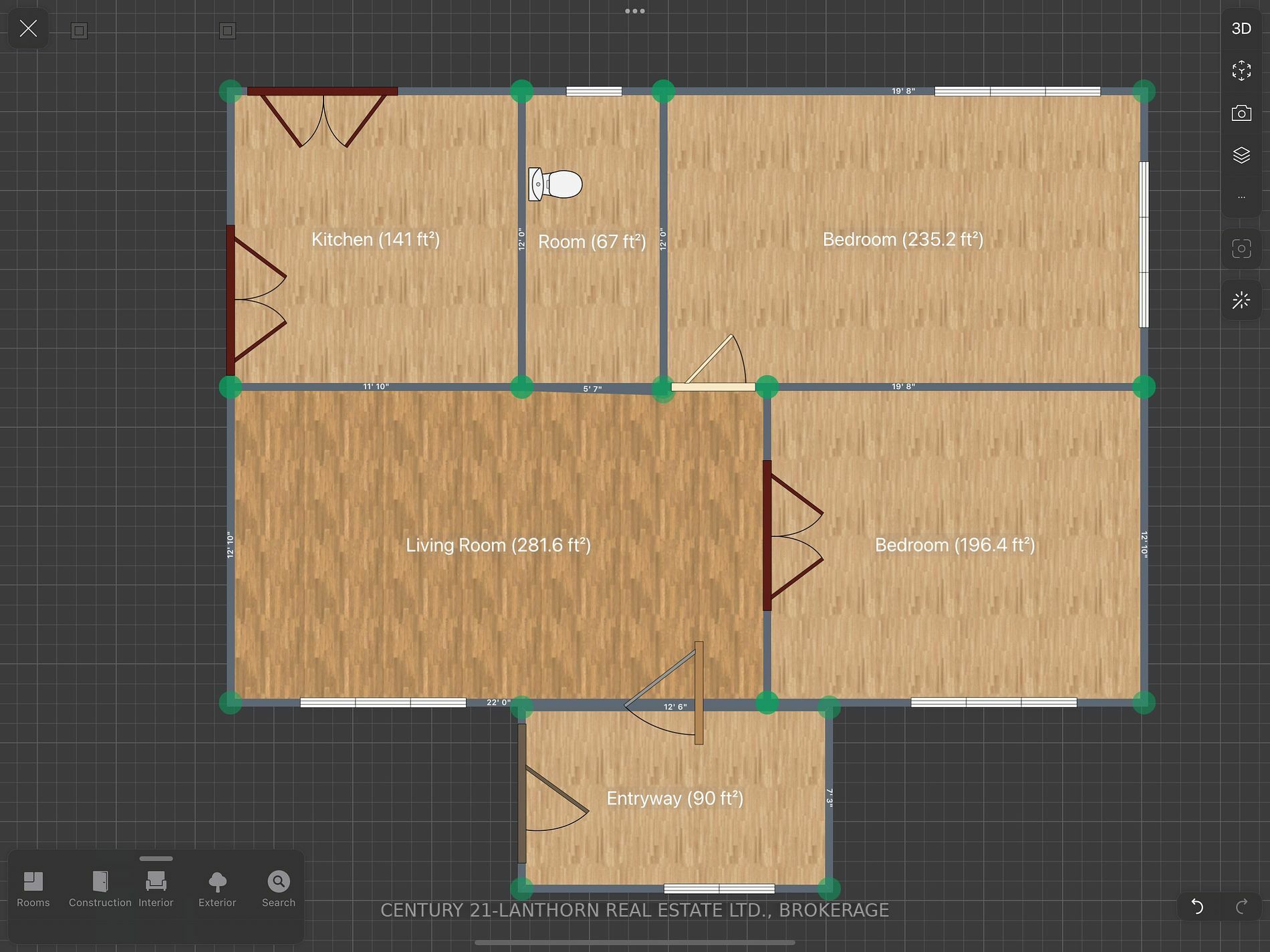Select the lower bedroom bottom window
This screenshot has height=952, width=1270.
point(994,703)
